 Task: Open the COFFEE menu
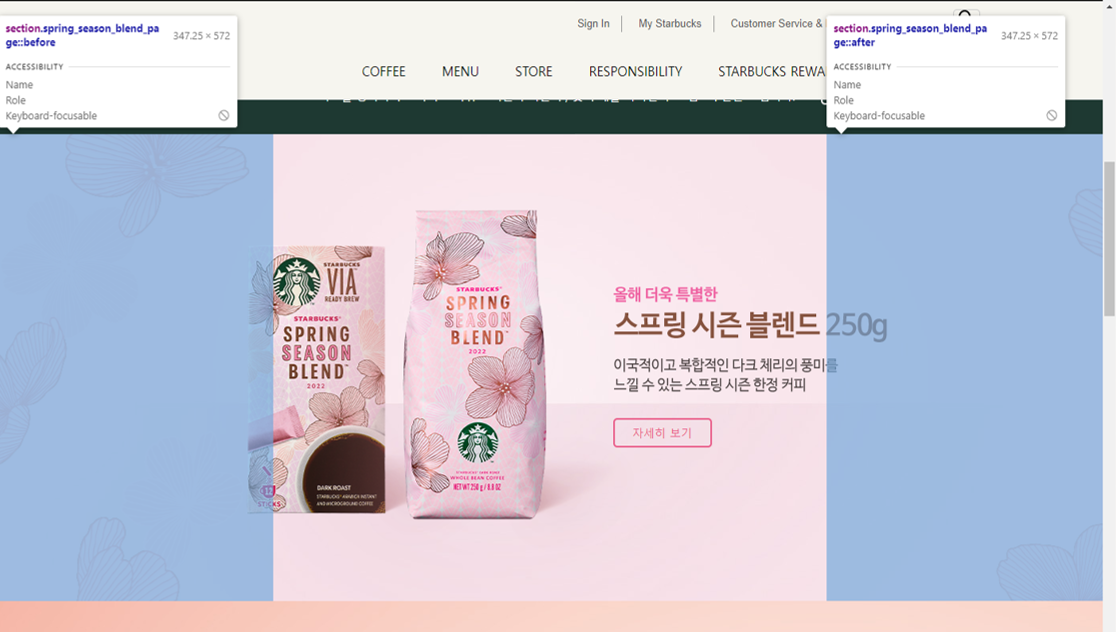pyautogui.click(x=384, y=71)
